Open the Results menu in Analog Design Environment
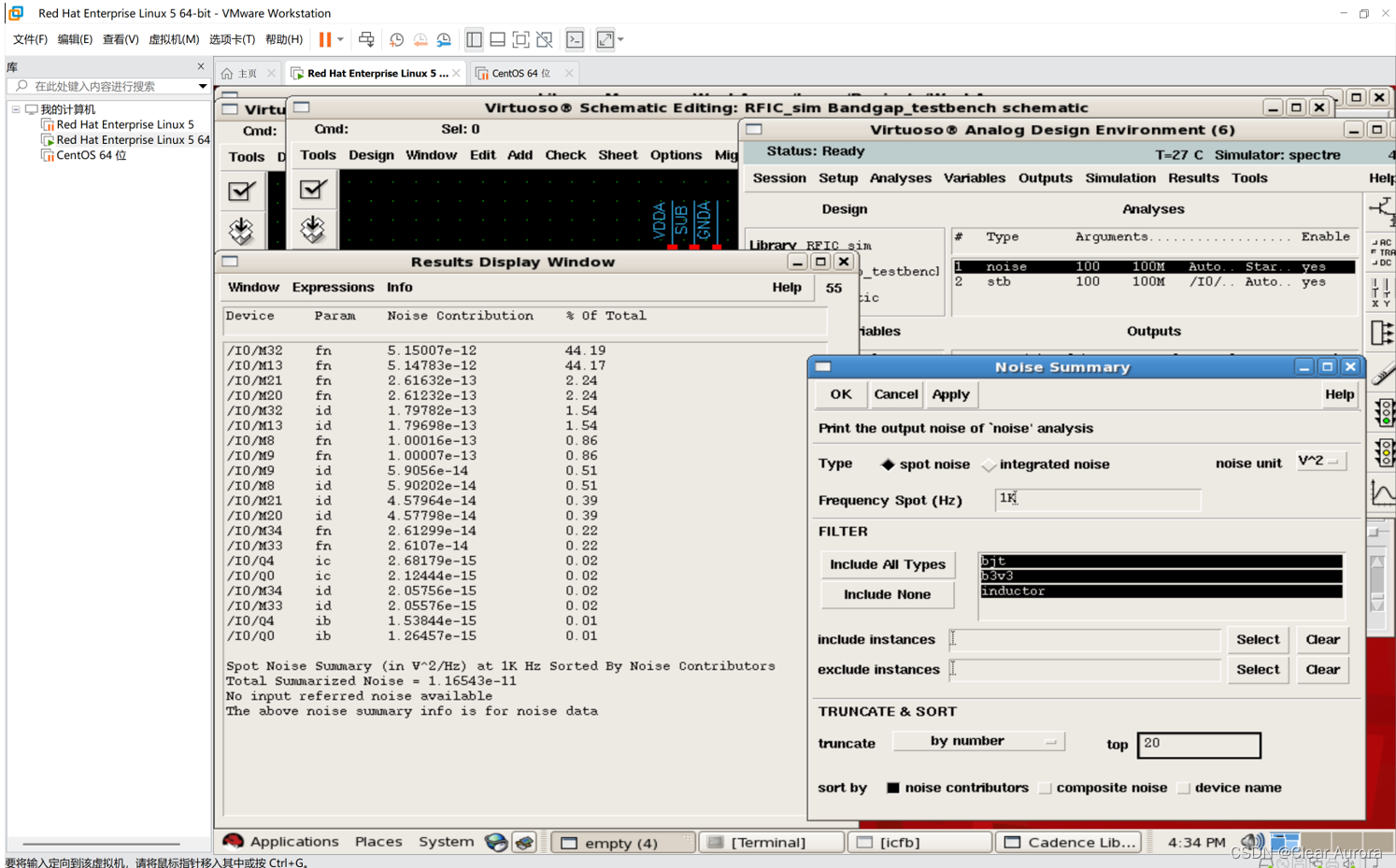 pyautogui.click(x=1193, y=178)
